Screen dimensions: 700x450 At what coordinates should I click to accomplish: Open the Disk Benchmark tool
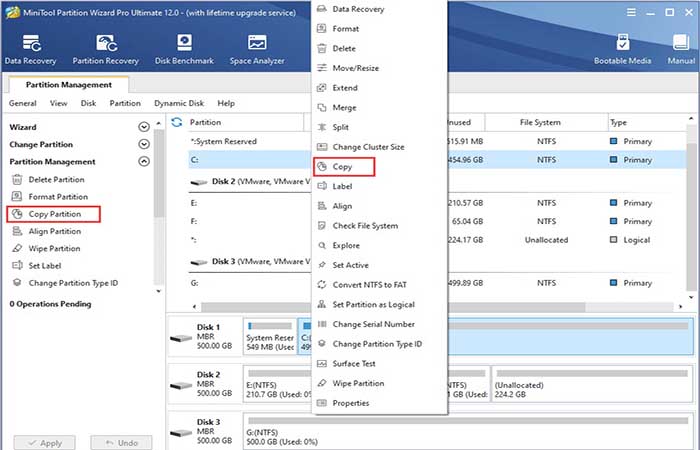click(184, 50)
